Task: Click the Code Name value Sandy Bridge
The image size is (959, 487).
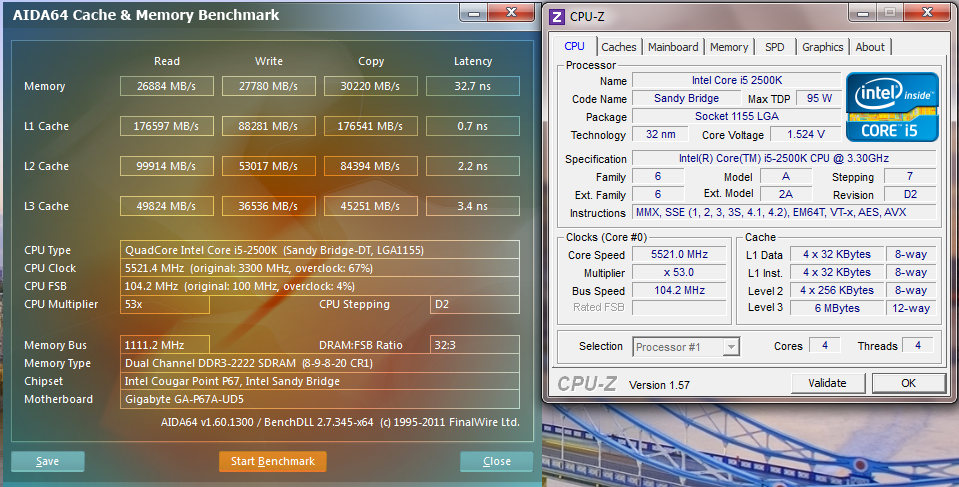Action: (x=686, y=98)
